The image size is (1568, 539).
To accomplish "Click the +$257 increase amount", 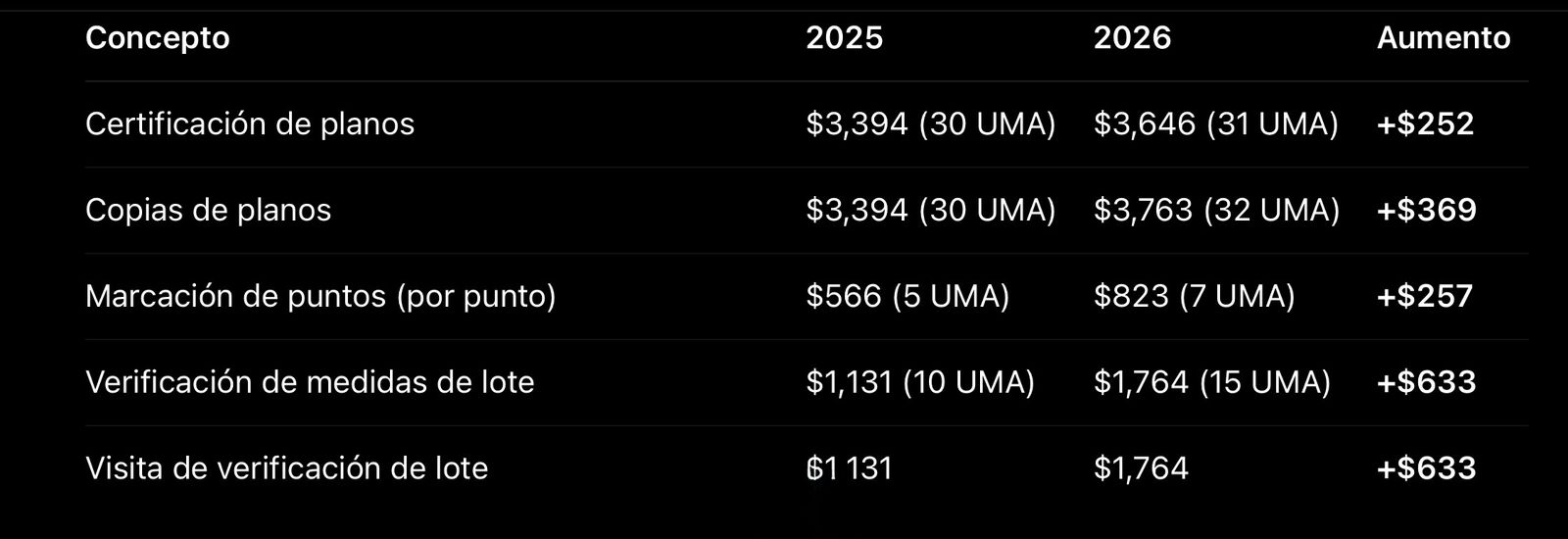I will point(1424,296).
